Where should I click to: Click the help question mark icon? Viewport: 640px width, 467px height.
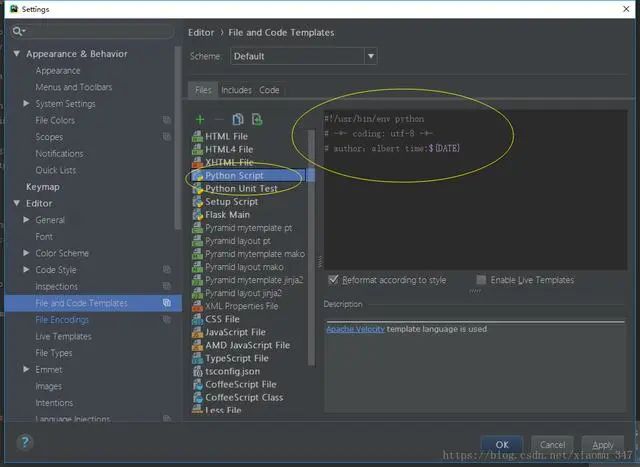24,442
